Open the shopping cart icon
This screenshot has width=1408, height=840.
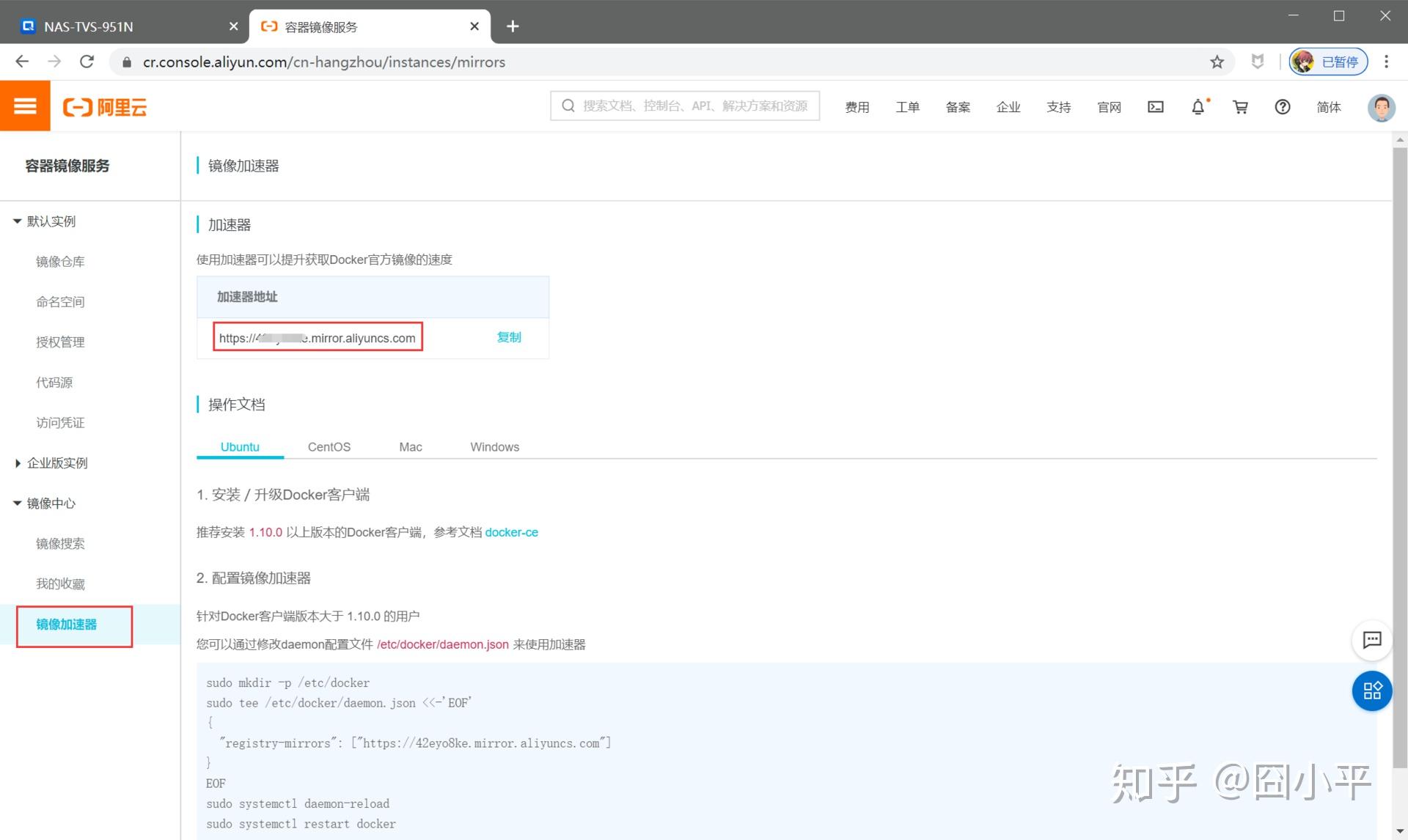pyautogui.click(x=1240, y=107)
